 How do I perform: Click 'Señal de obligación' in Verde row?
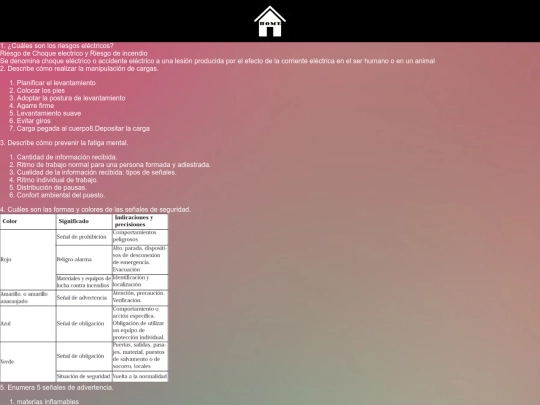tap(84, 356)
